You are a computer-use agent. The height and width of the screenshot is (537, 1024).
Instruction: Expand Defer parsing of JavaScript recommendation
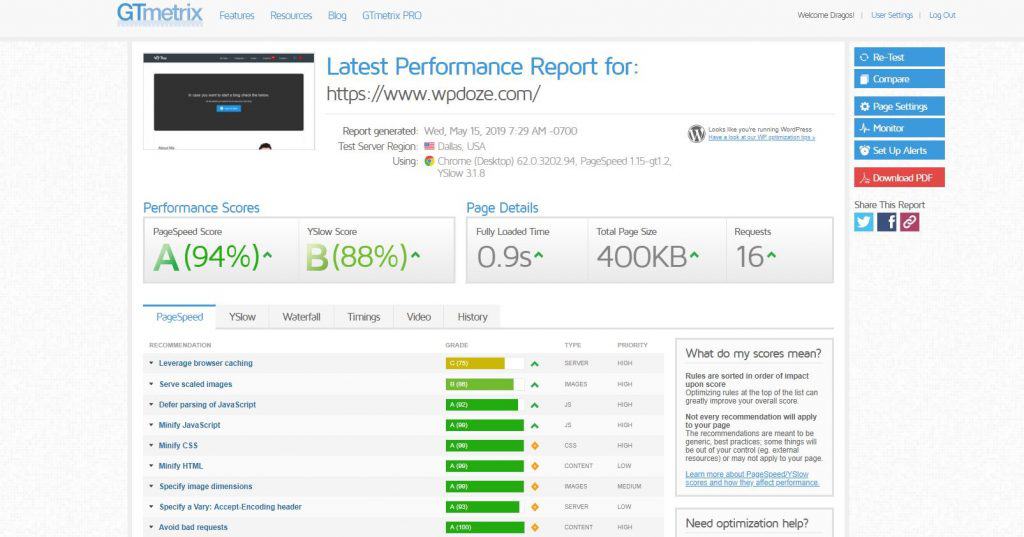pyautogui.click(x=207, y=404)
